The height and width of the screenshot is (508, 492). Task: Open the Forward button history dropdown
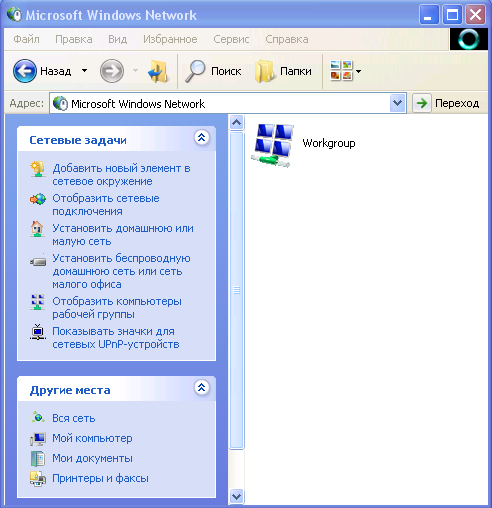135,71
